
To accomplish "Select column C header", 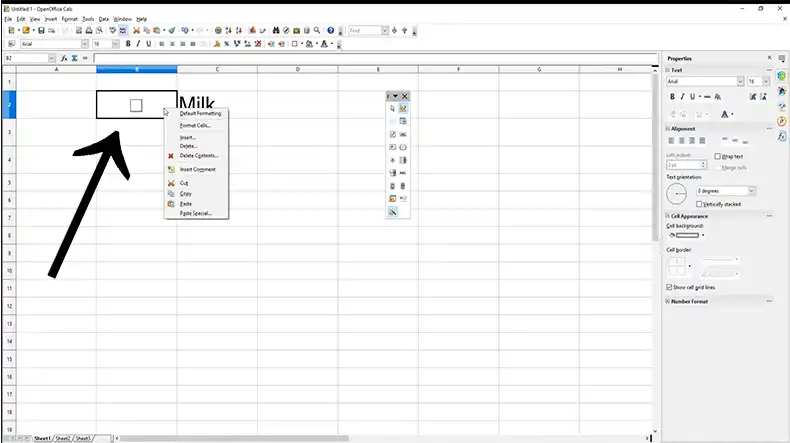I will 217,70.
